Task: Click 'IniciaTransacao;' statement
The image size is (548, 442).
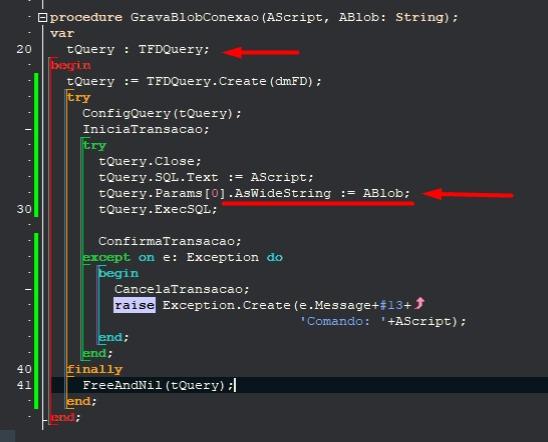Action: click(146, 129)
